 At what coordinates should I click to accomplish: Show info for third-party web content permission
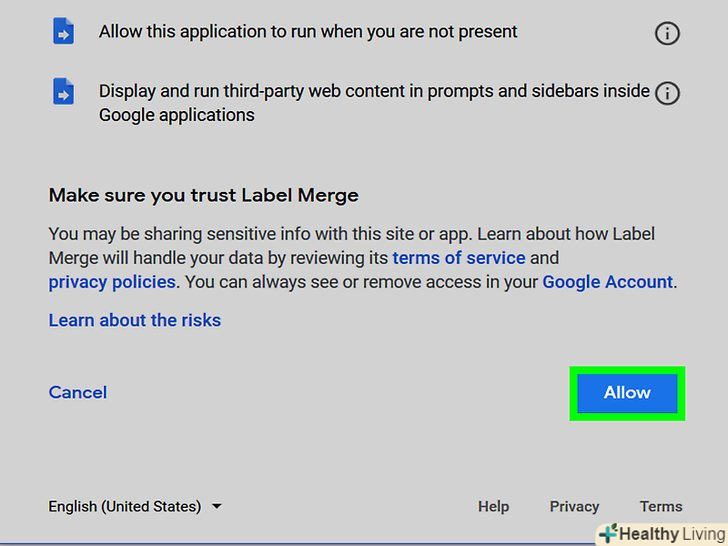tap(666, 93)
